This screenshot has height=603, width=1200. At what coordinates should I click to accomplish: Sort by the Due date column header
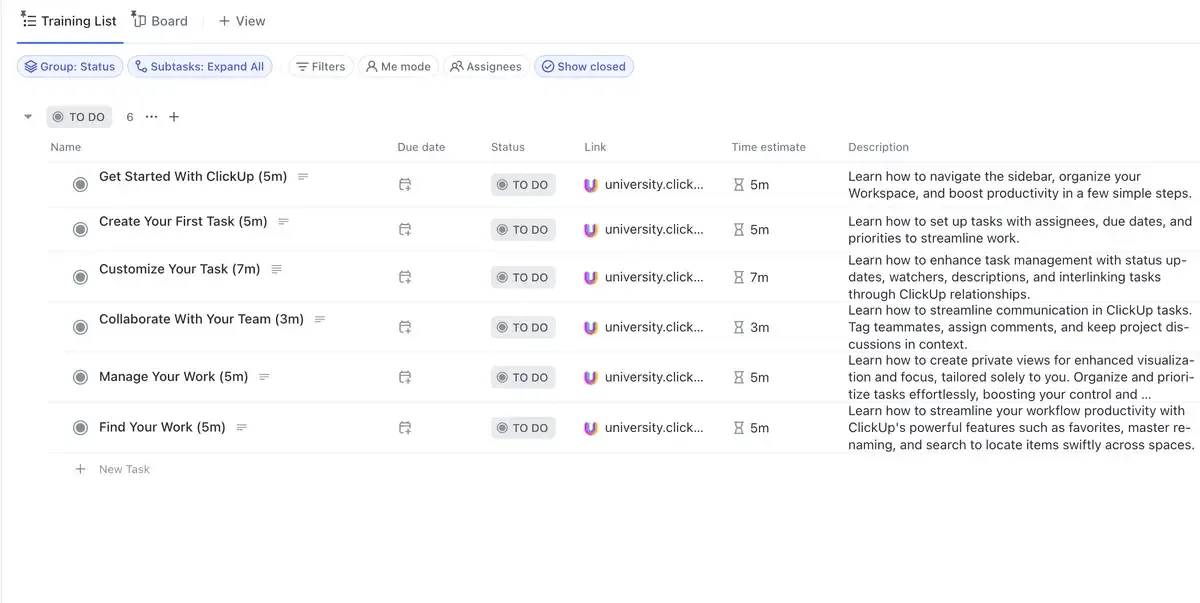click(x=421, y=147)
